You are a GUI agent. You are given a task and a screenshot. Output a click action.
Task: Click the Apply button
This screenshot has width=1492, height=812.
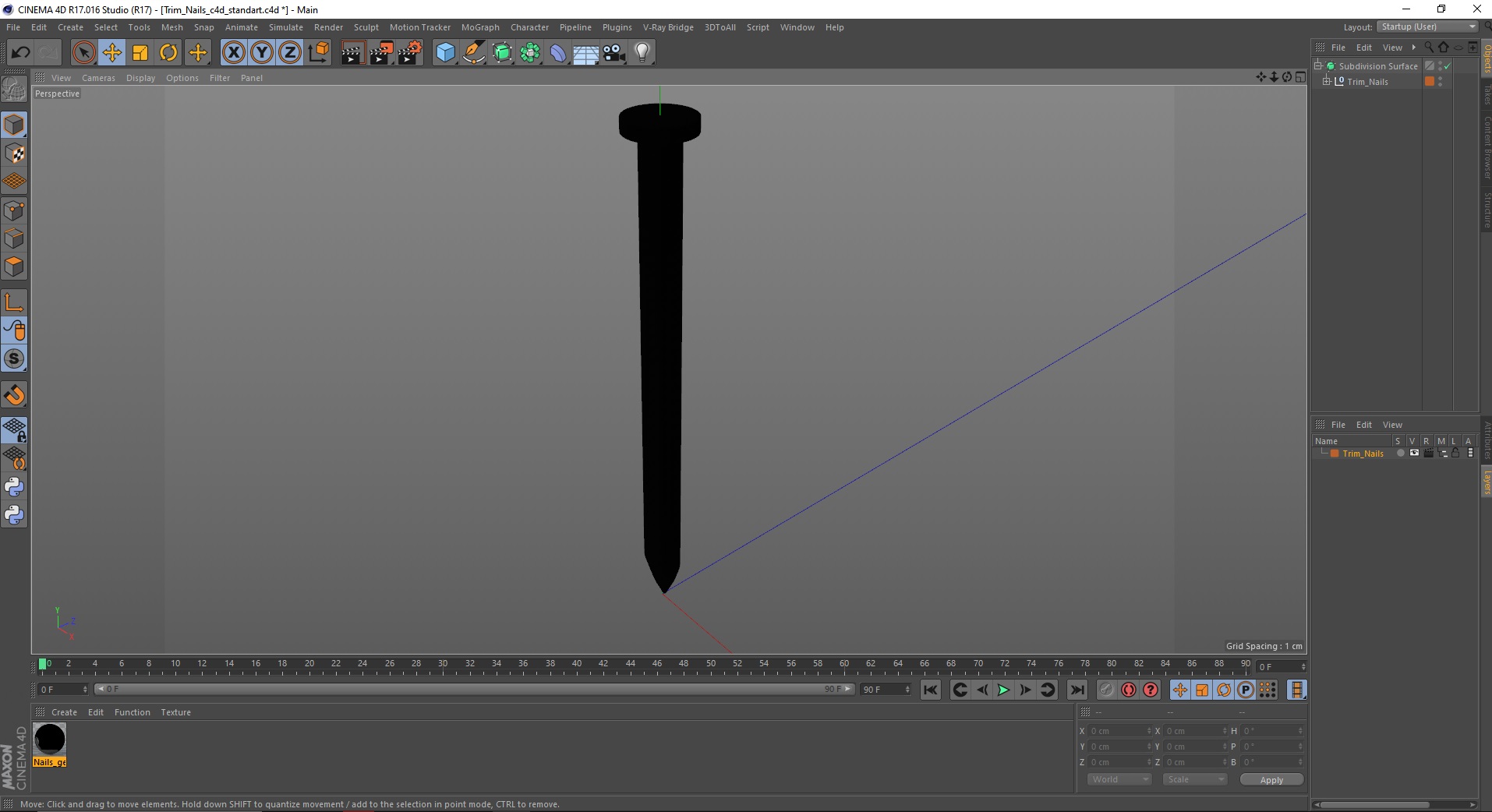1271,779
